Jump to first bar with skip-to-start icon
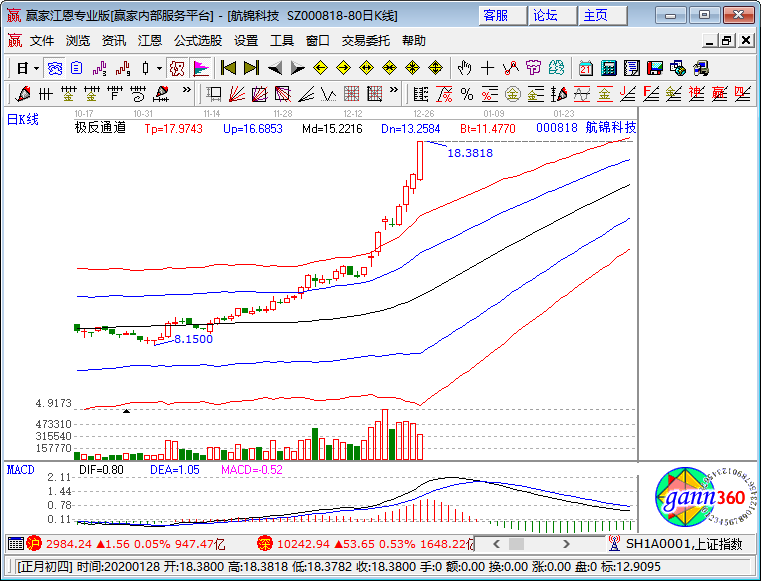The width and height of the screenshot is (761, 581). pyautogui.click(x=228, y=68)
